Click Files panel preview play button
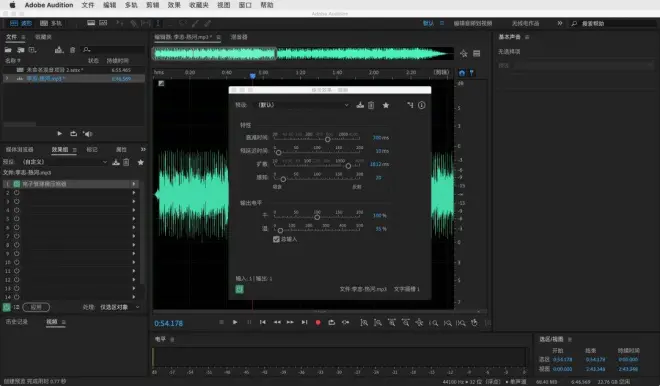 coord(59,133)
